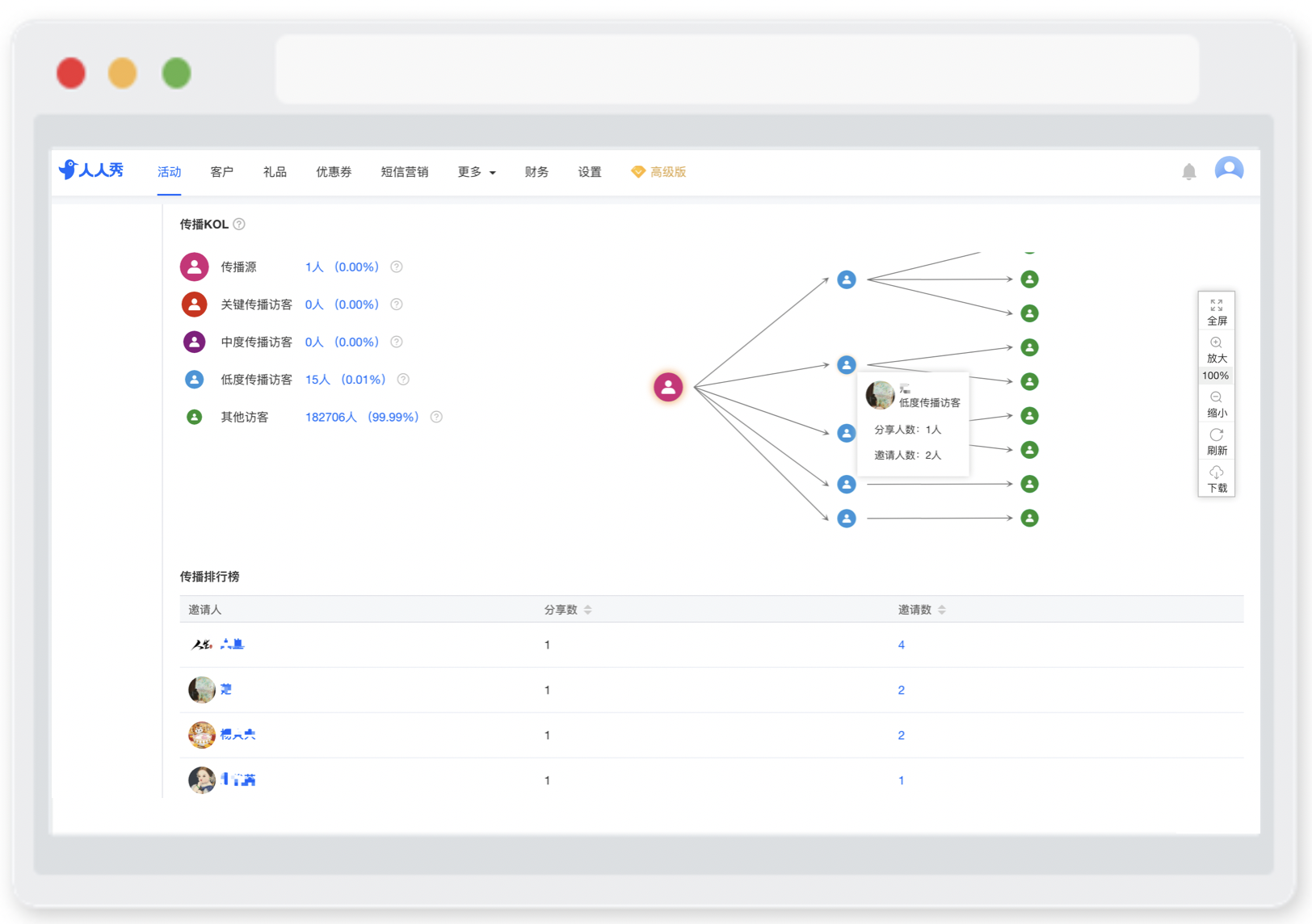Click the 高级版 upgrade link
The width and height of the screenshot is (1312, 924).
tap(658, 172)
